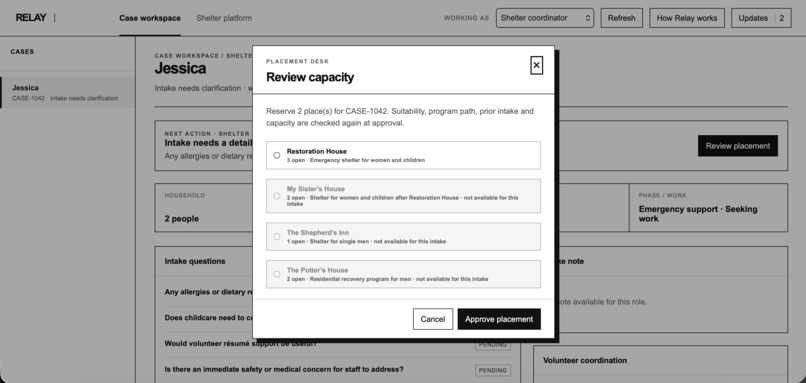The width and height of the screenshot is (806, 383).
Task: Click the Review capacity heading
Action: point(310,78)
